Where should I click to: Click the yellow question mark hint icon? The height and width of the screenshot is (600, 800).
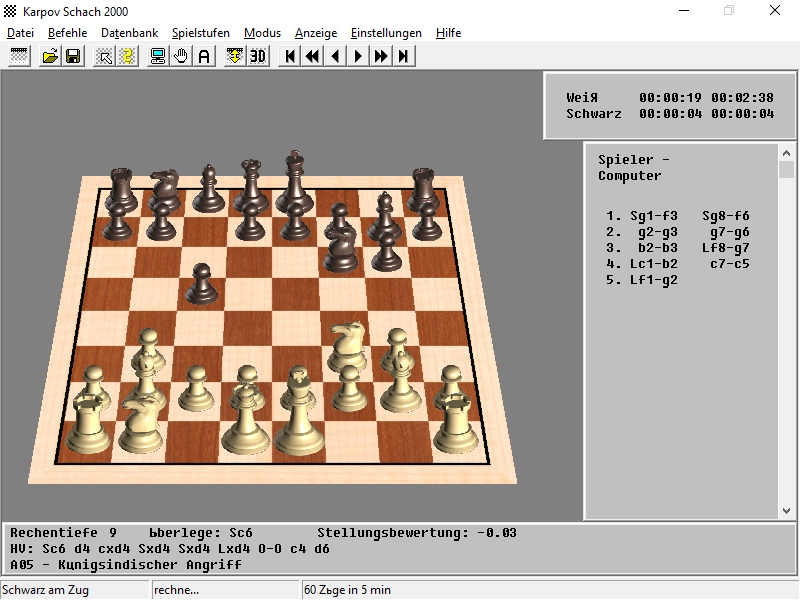pos(127,56)
